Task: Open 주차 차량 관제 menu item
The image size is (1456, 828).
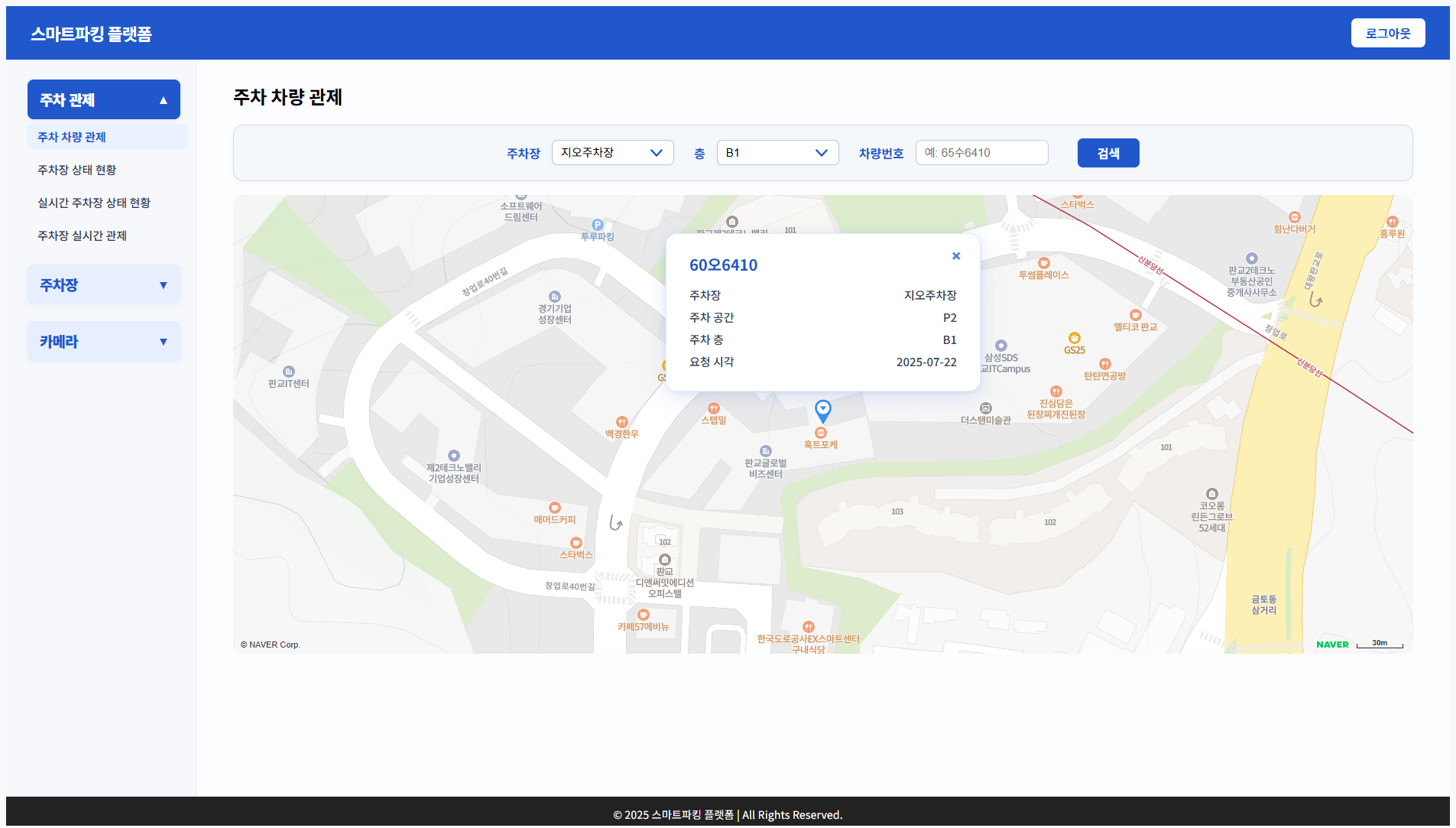Action: coord(107,137)
